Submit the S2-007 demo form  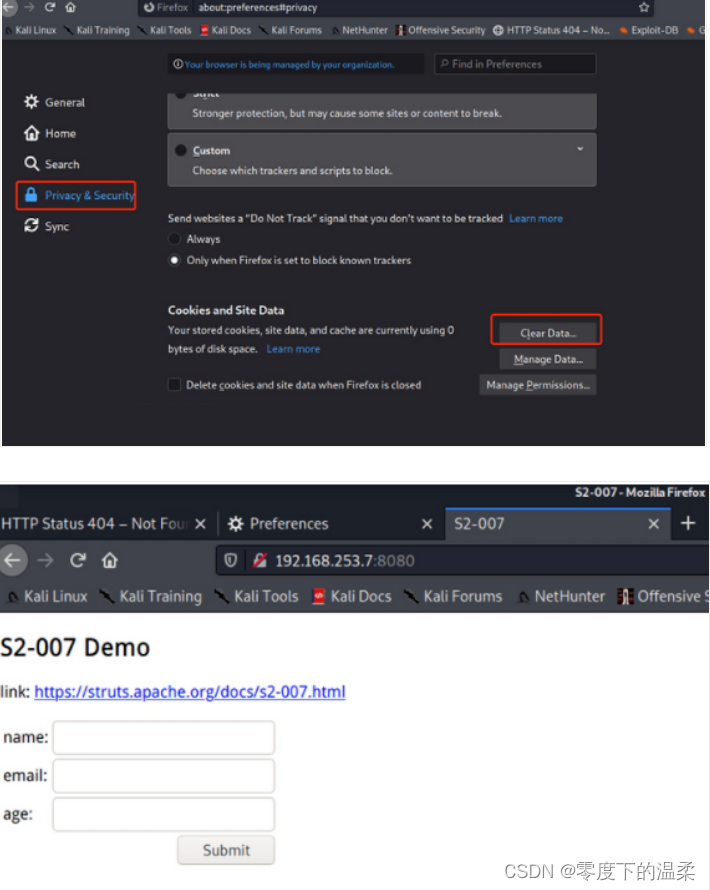coord(226,850)
